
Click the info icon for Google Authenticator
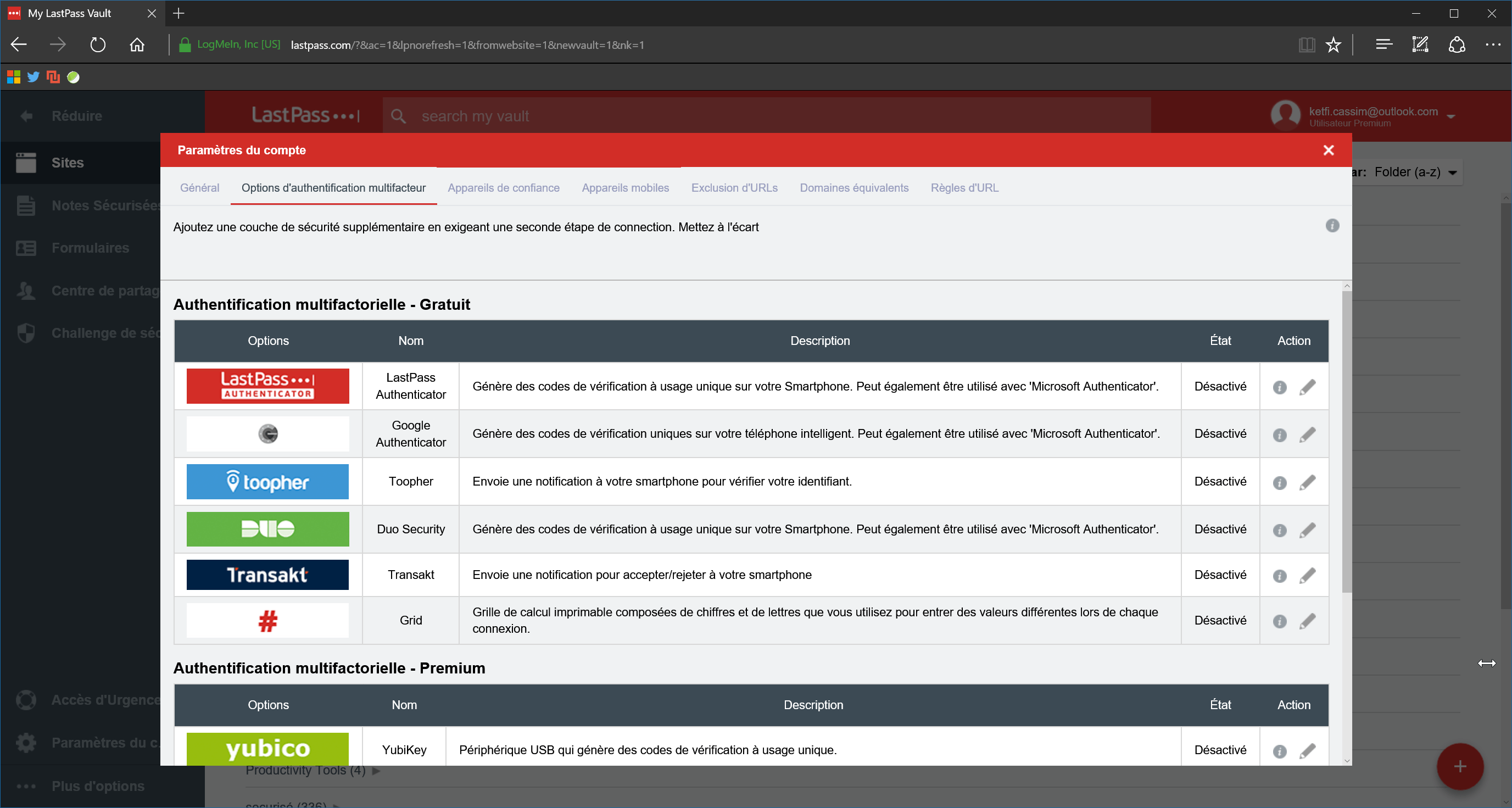[x=1280, y=435]
